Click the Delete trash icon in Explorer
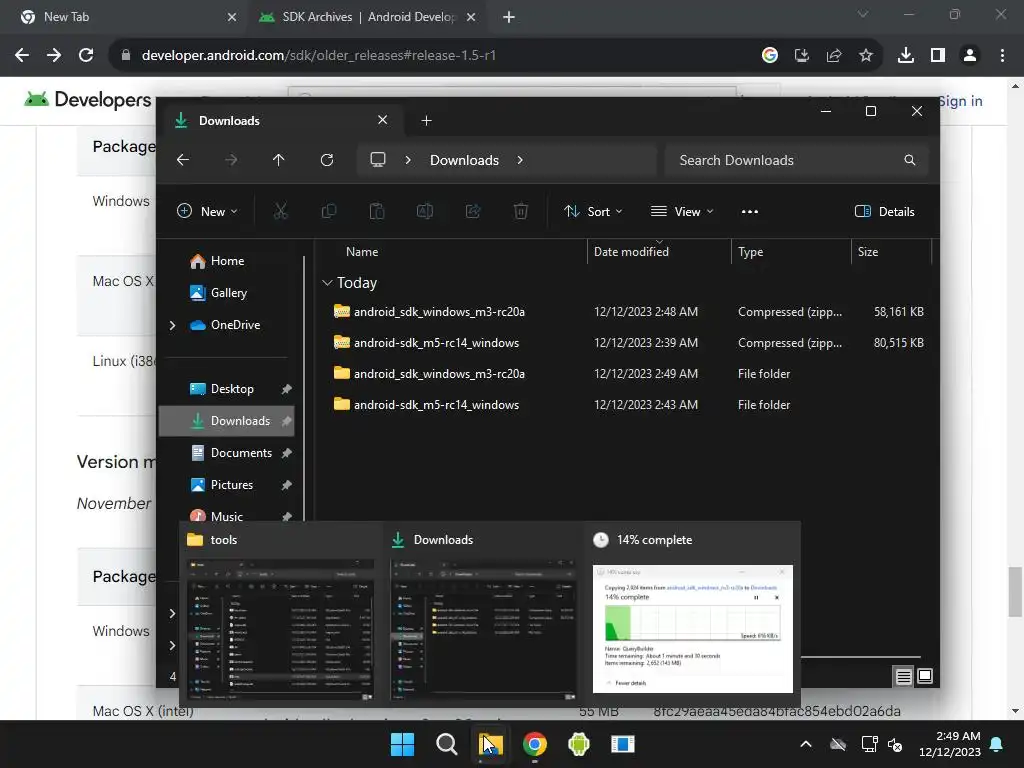This screenshot has height=768, width=1024. click(520, 211)
